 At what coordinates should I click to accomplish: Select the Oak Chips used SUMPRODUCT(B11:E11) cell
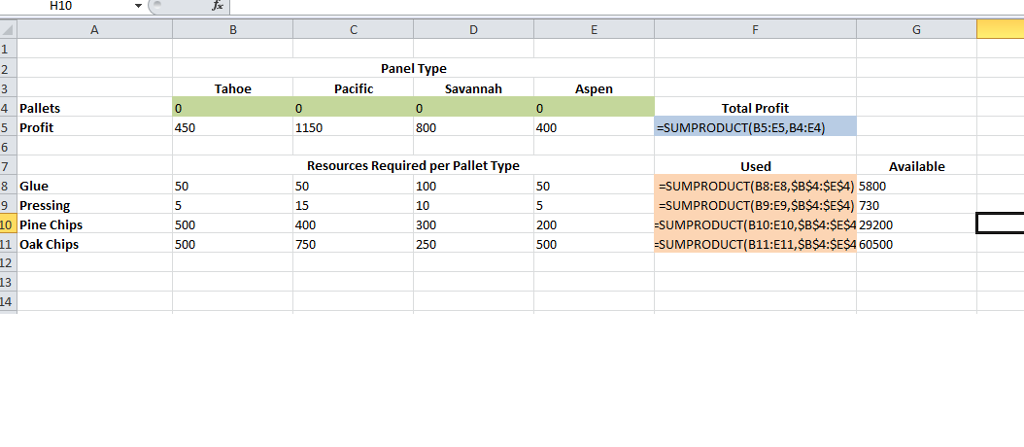click(756, 244)
